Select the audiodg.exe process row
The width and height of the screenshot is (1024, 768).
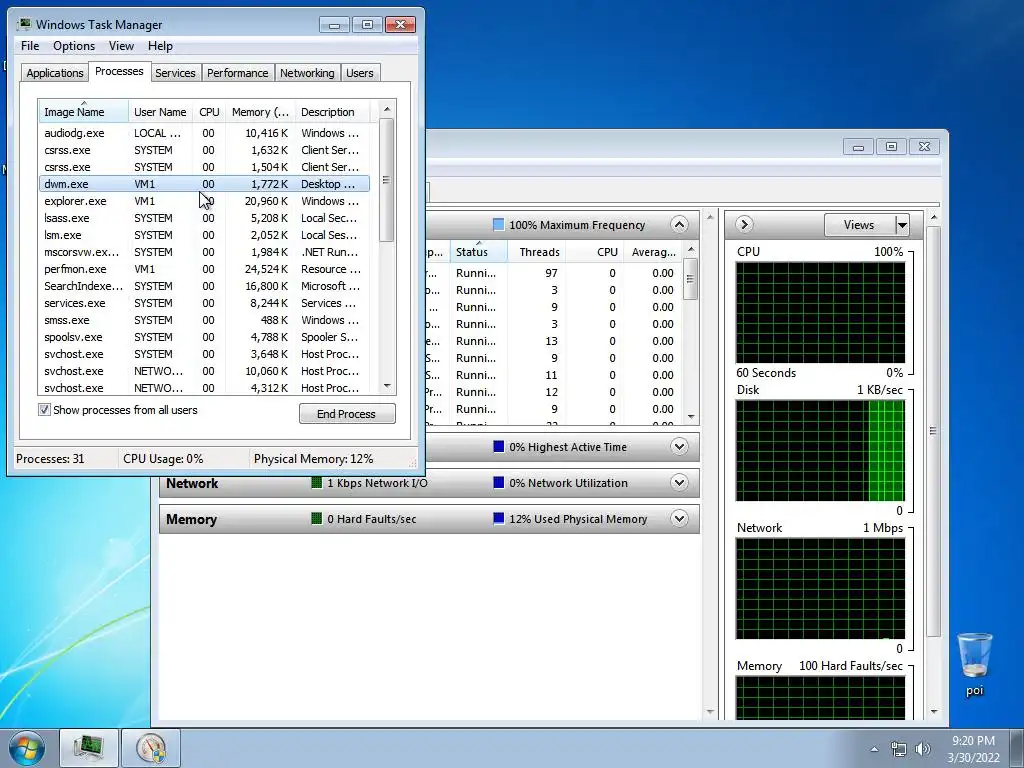coord(204,133)
